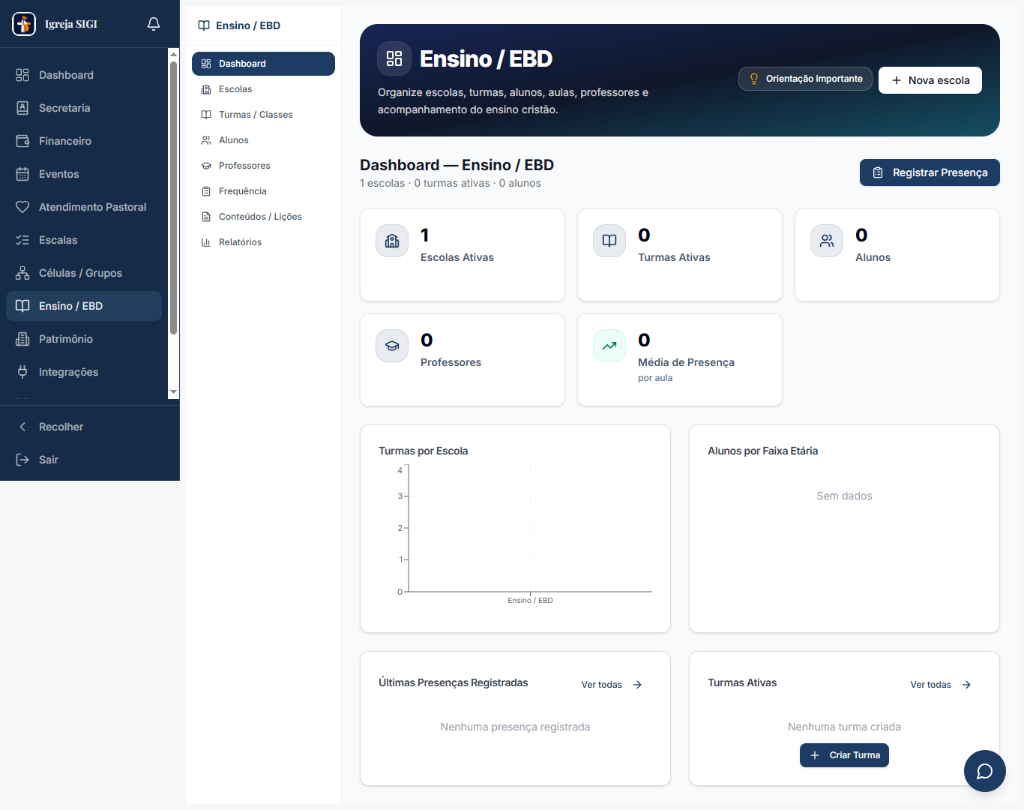The height and width of the screenshot is (810, 1024).
Task: Click the Nova escola button
Action: (x=930, y=80)
